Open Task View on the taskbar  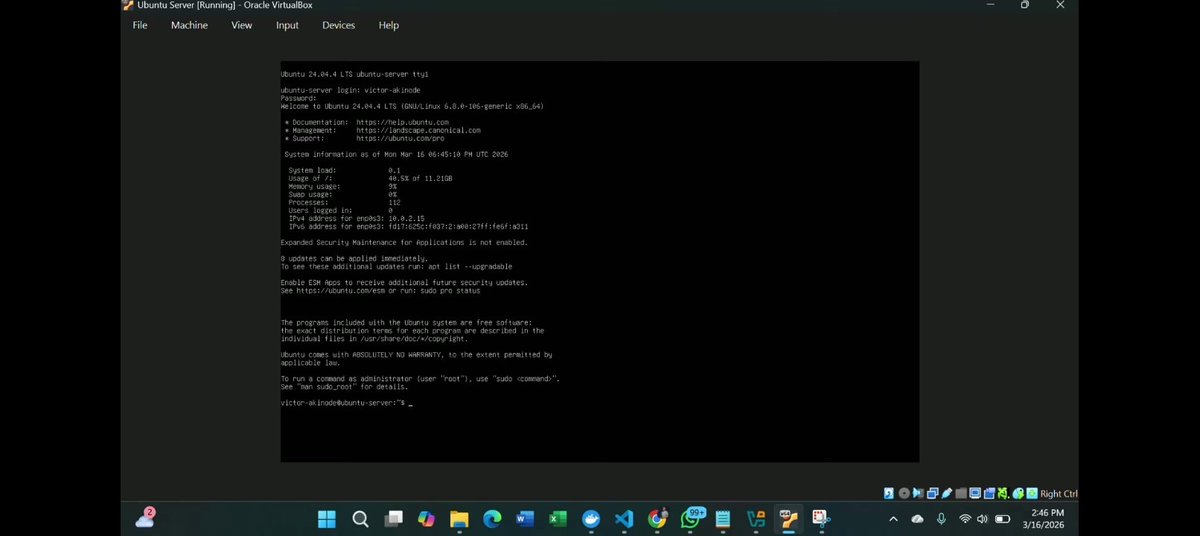(x=394, y=519)
